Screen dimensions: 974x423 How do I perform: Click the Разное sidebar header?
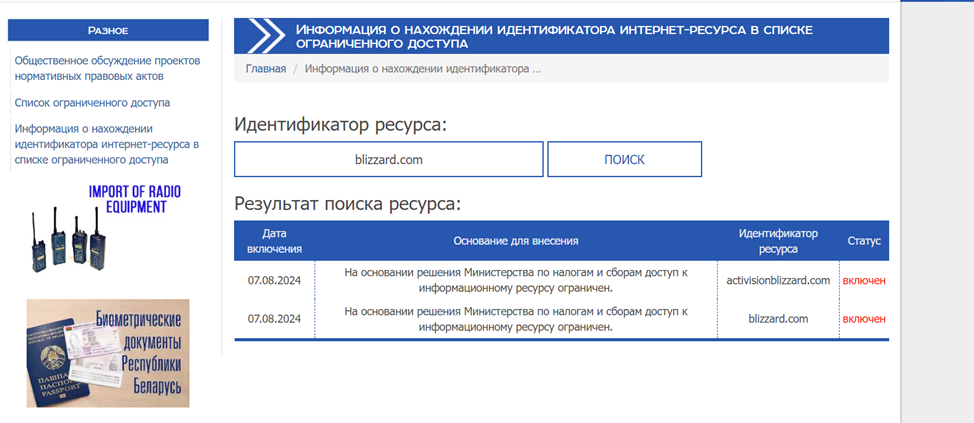108,30
